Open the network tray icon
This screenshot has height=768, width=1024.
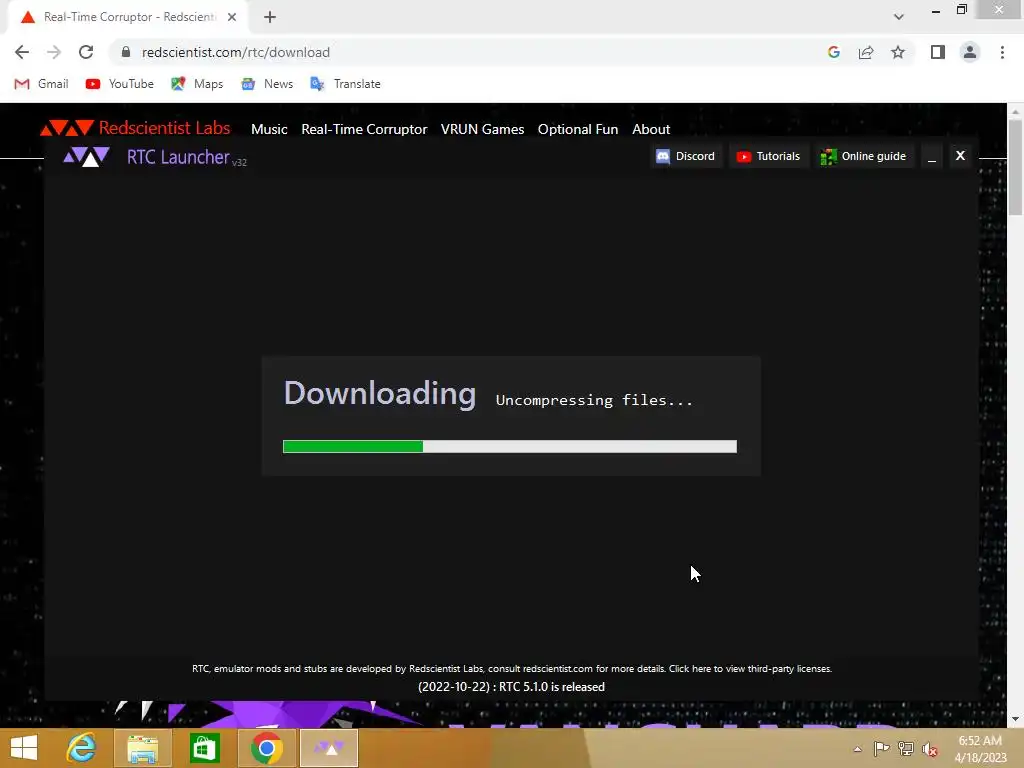click(906, 748)
